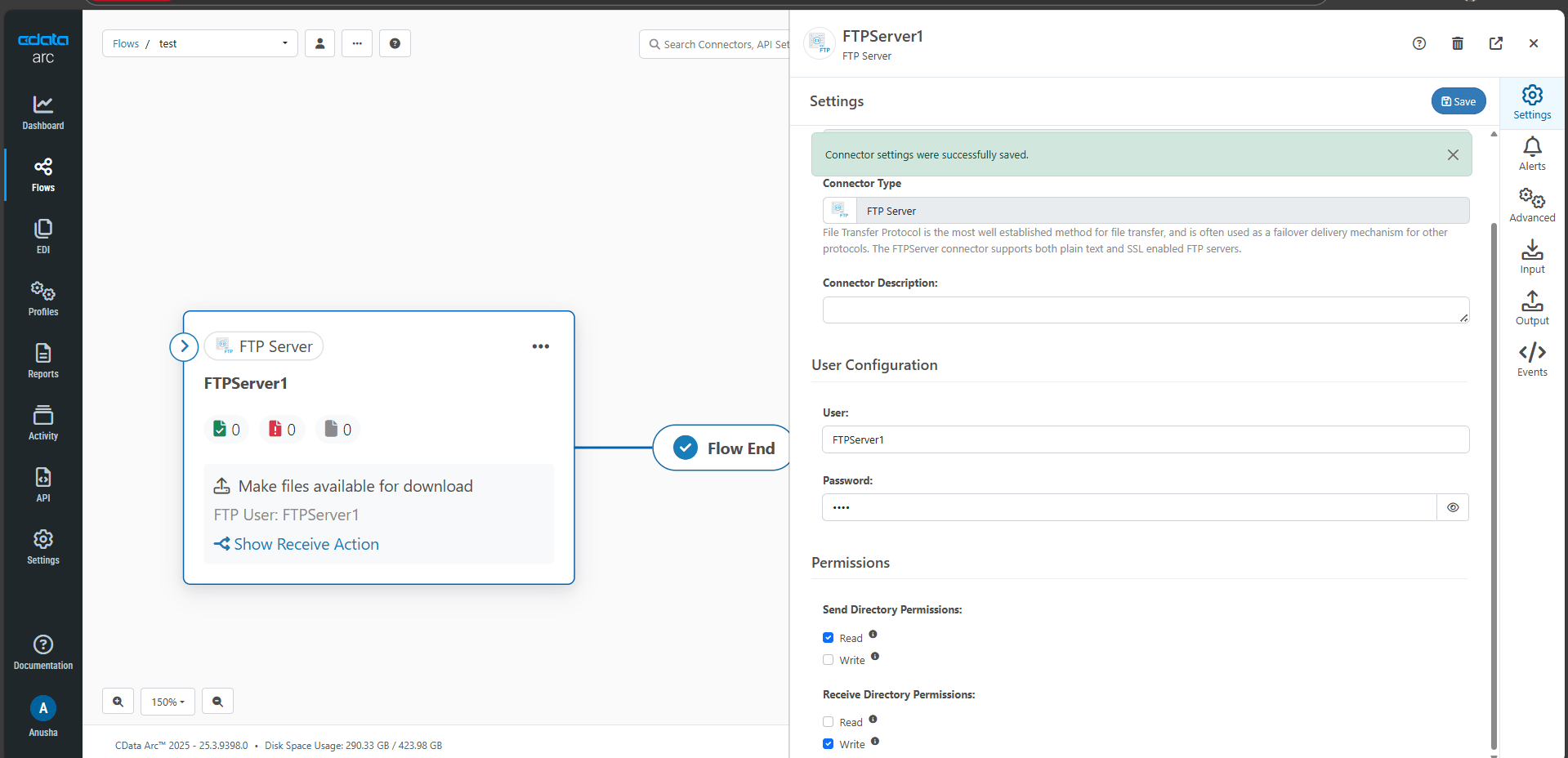Switch to the Advanced tab
The image size is (1568, 758).
[1531, 205]
